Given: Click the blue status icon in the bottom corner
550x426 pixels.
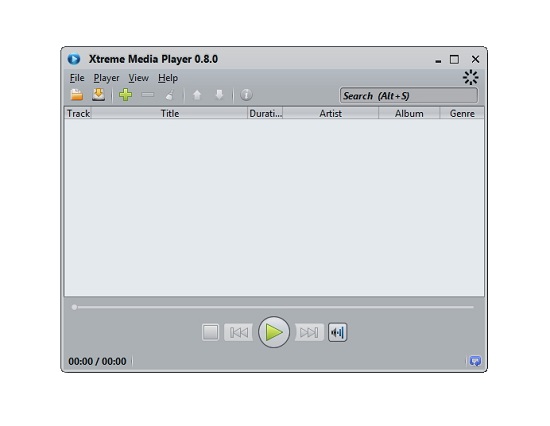Looking at the screenshot, I should point(475,361).
